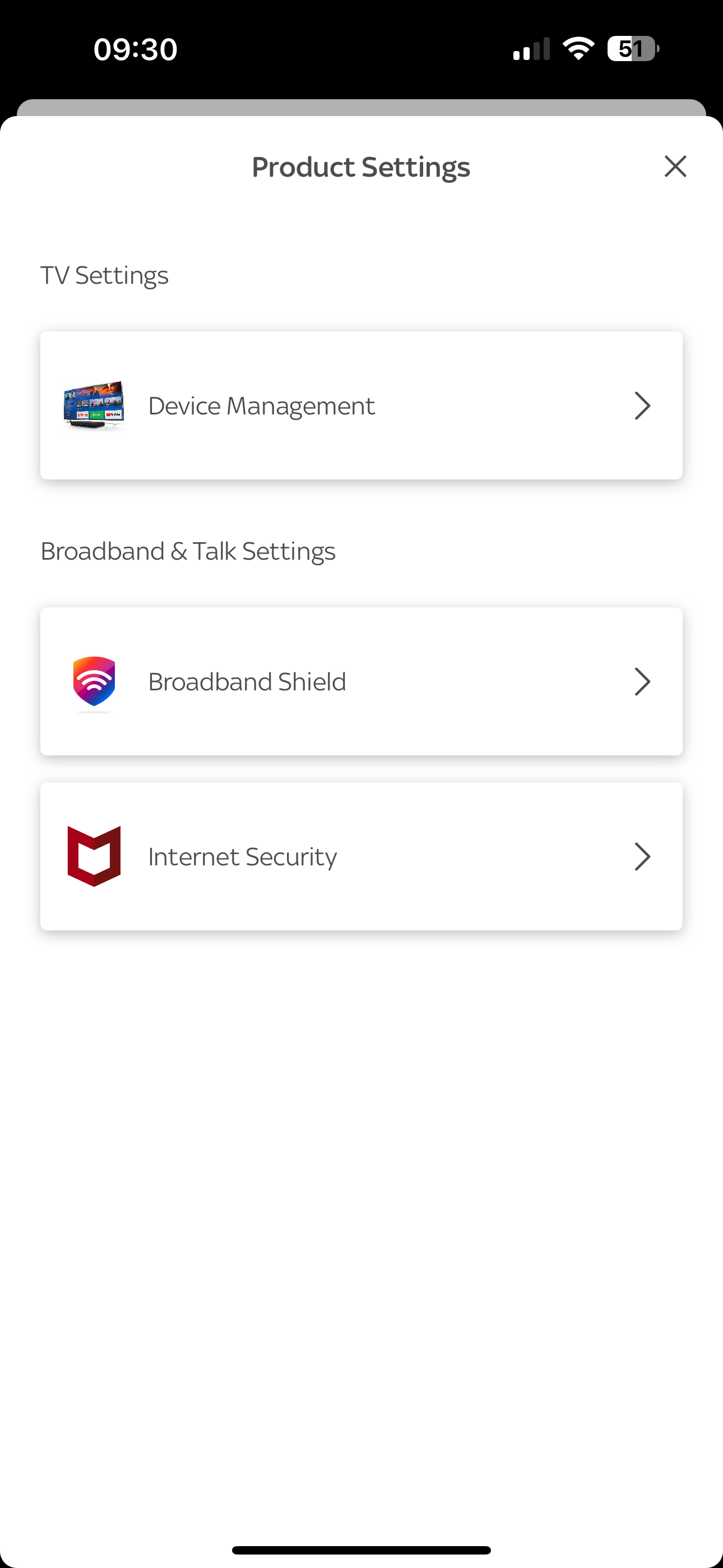
Task: Tap the home indicator bar
Action: click(361, 1549)
